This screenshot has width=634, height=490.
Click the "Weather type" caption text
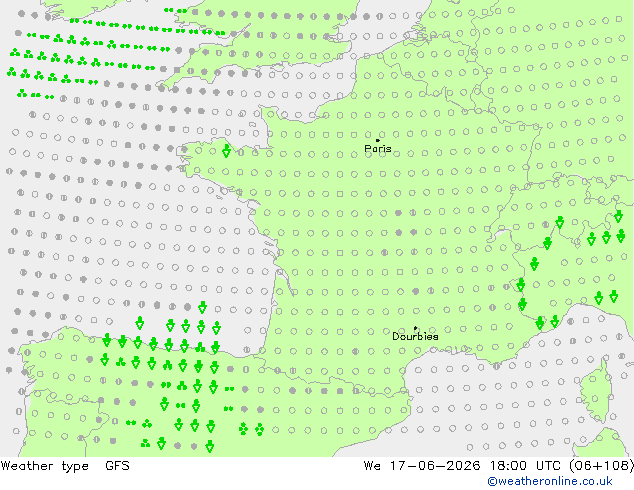pos(44,466)
